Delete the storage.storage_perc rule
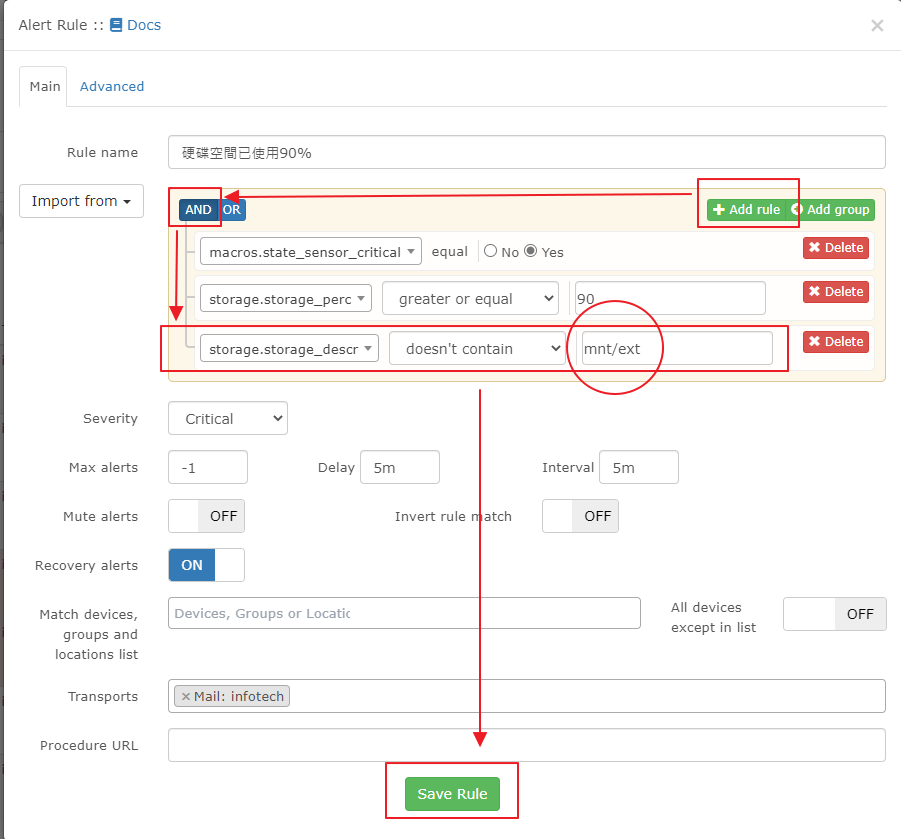 [x=836, y=292]
